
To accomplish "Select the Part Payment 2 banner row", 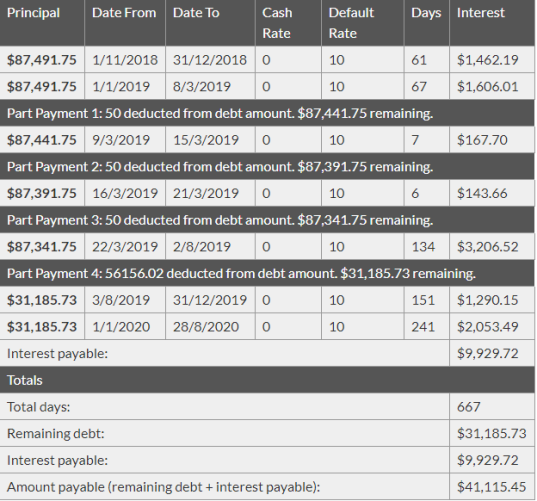I will [267, 166].
